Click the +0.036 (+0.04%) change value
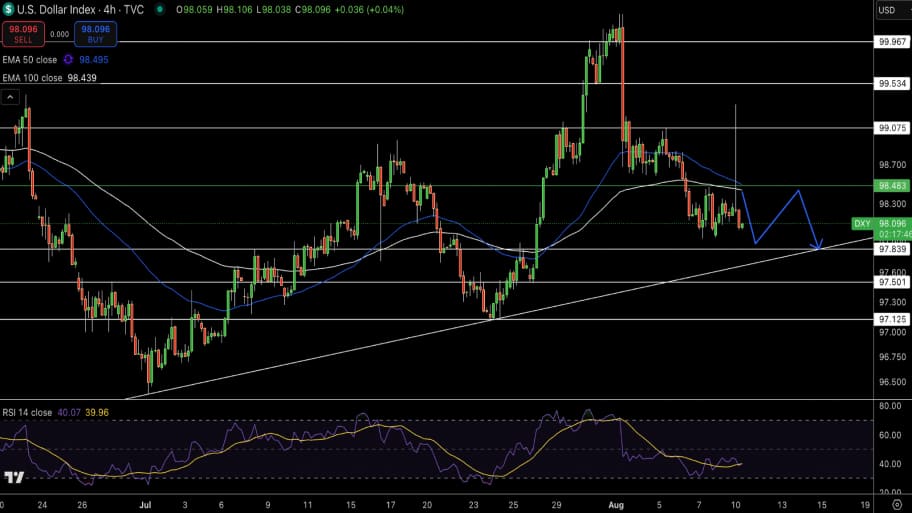 369,9
